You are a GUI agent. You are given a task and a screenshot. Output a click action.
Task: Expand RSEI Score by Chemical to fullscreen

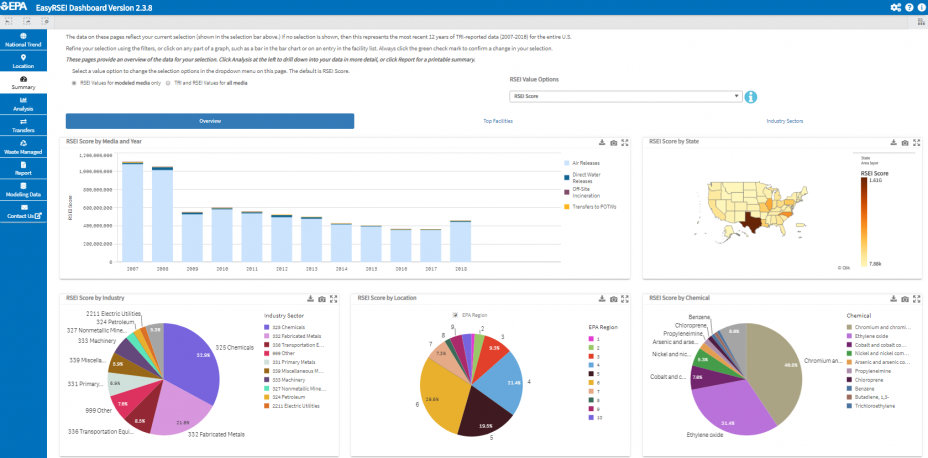917,299
